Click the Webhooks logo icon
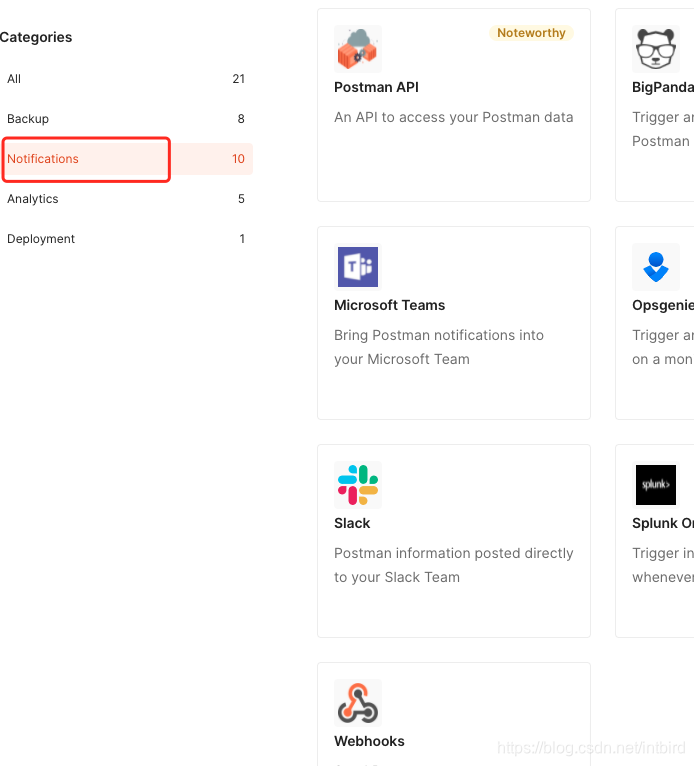This screenshot has height=766, width=694. [x=358, y=703]
